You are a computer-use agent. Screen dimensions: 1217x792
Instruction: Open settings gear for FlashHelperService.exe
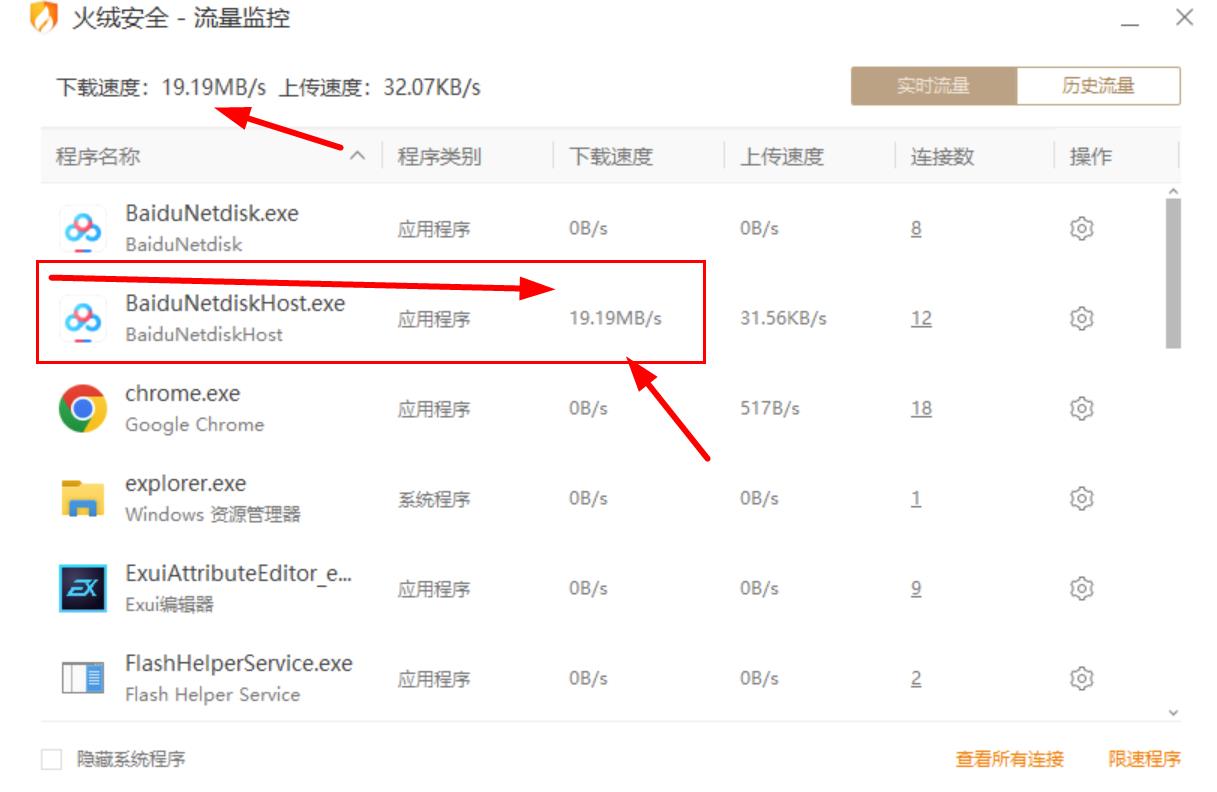[x=1081, y=678]
